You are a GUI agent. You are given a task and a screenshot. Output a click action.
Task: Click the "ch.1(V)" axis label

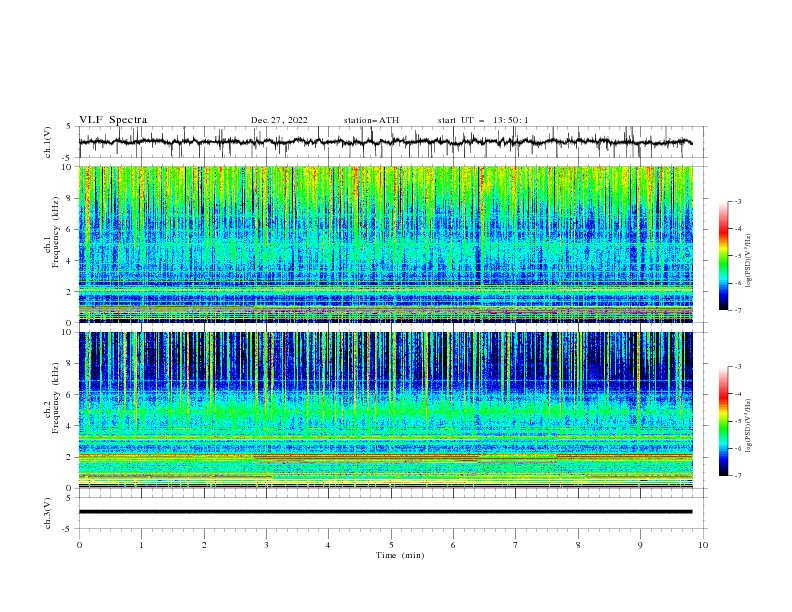(48, 142)
